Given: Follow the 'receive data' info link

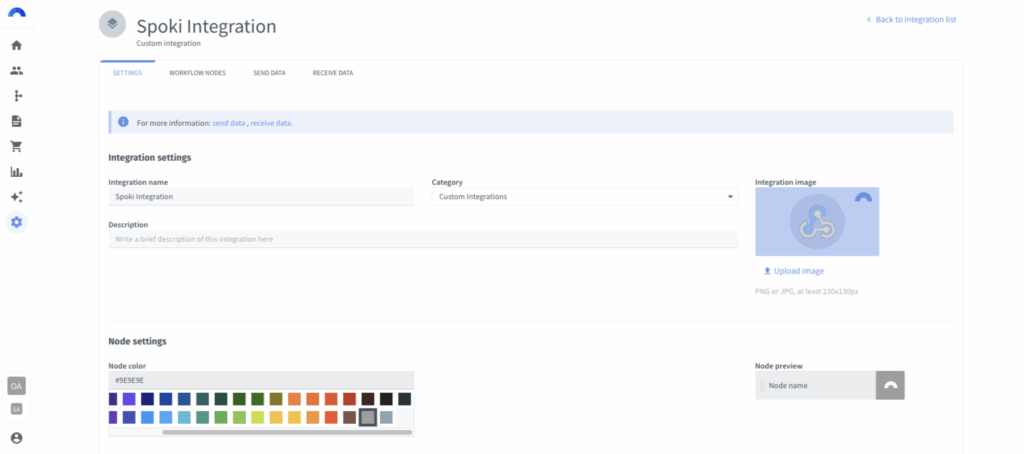Looking at the screenshot, I should (x=271, y=123).
